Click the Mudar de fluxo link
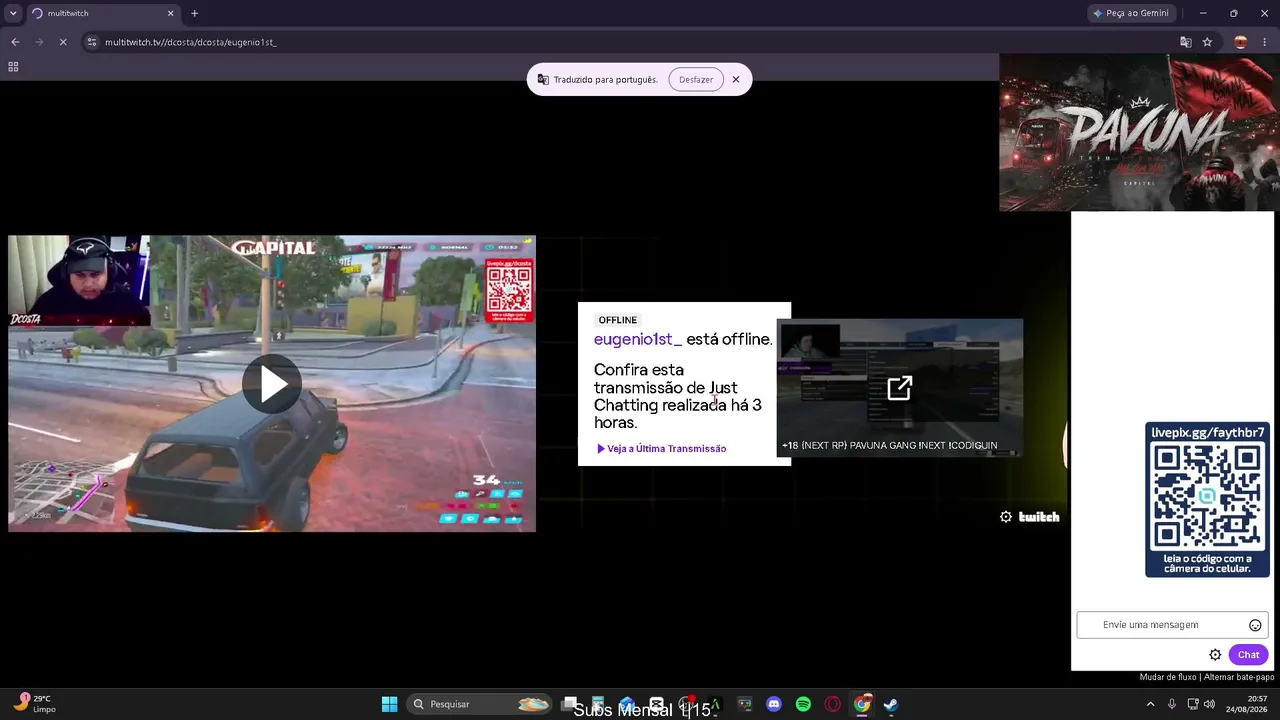This screenshot has width=1280, height=720. pos(1168,677)
